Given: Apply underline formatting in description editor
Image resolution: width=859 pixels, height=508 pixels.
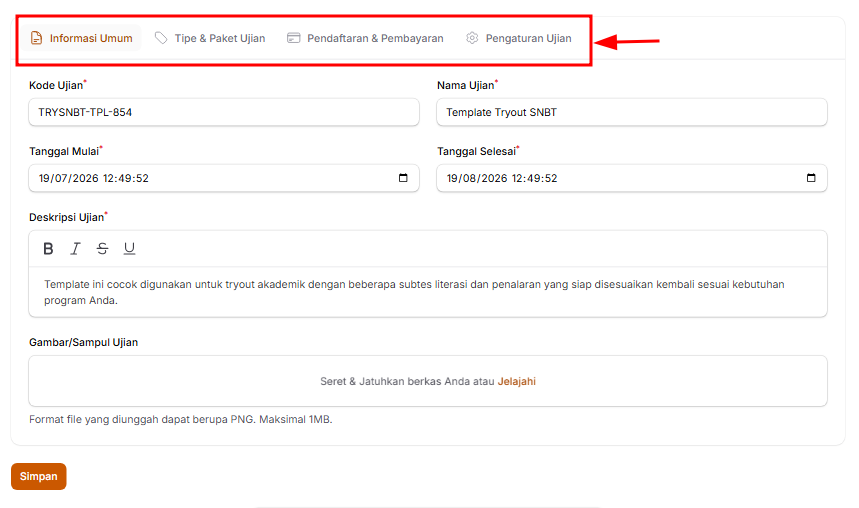Looking at the screenshot, I should point(129,249).
